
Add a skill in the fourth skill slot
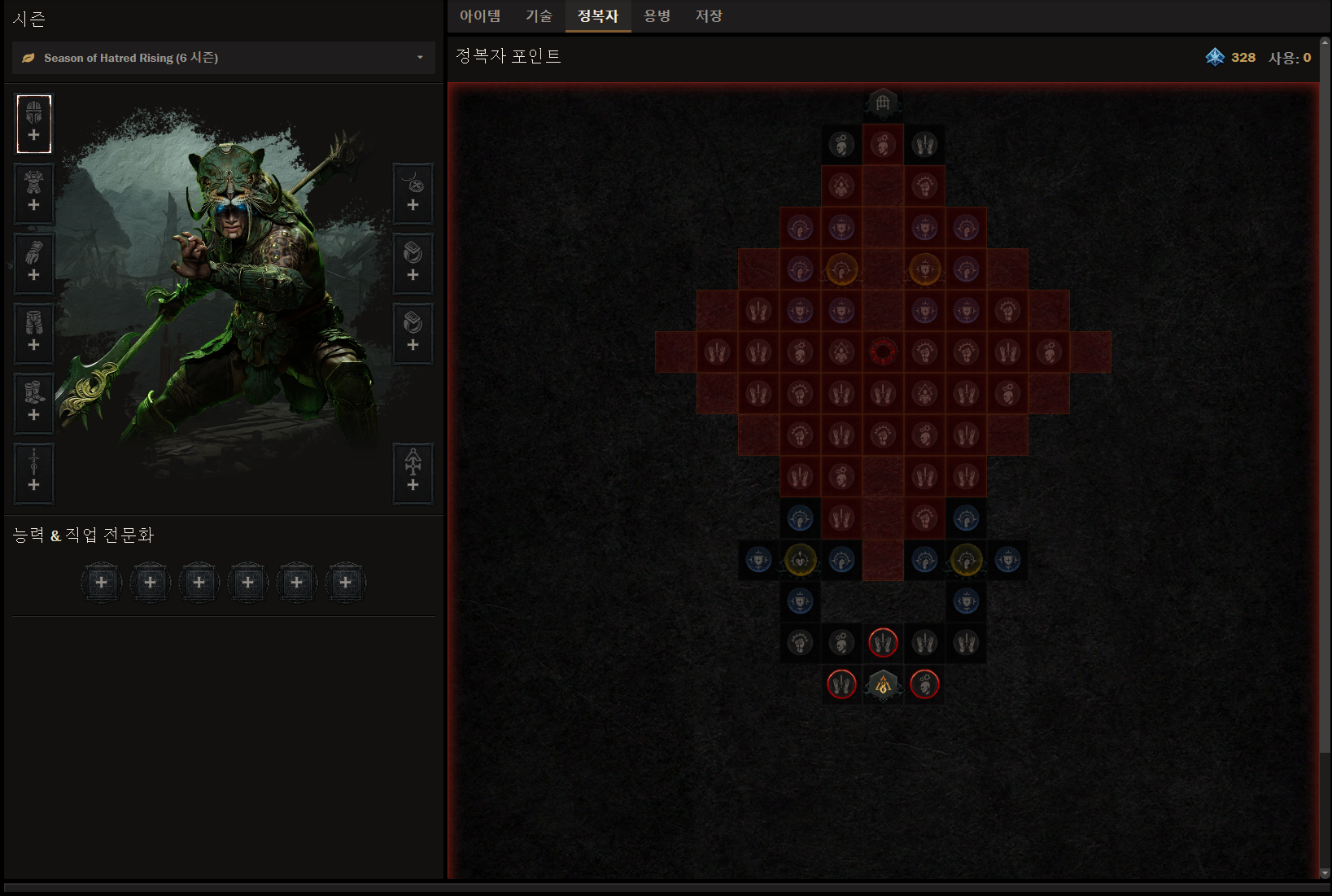(248, 583)
